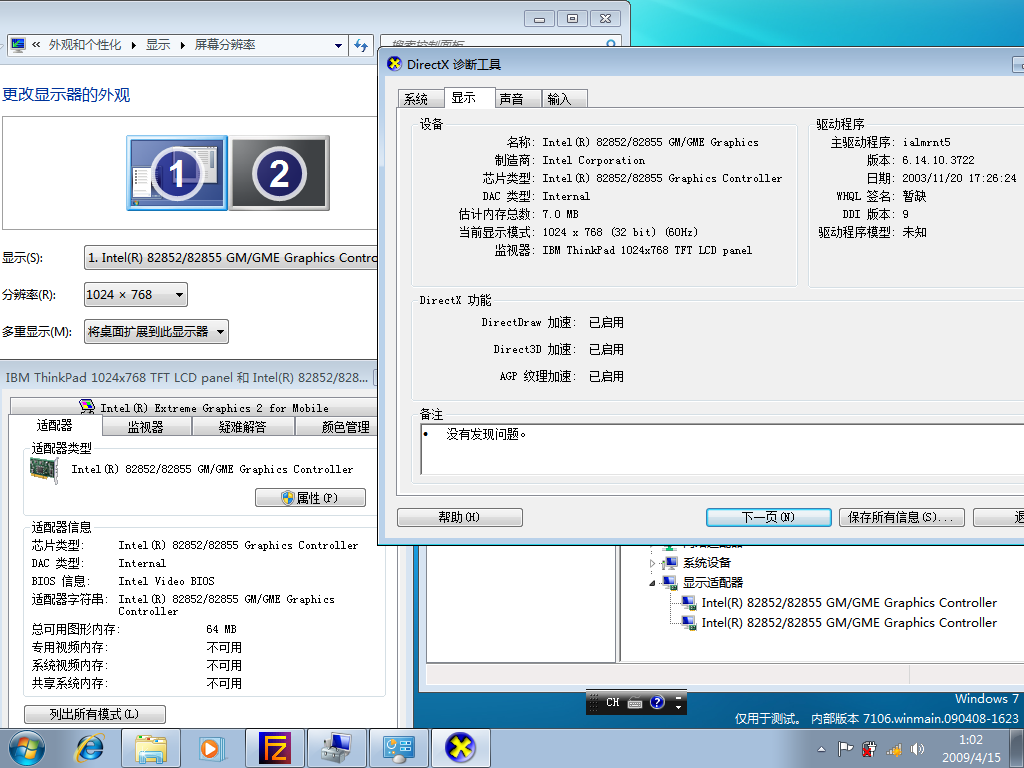
Task: Click Action Center flag tray icon
Action: click(x=846, y=749)
